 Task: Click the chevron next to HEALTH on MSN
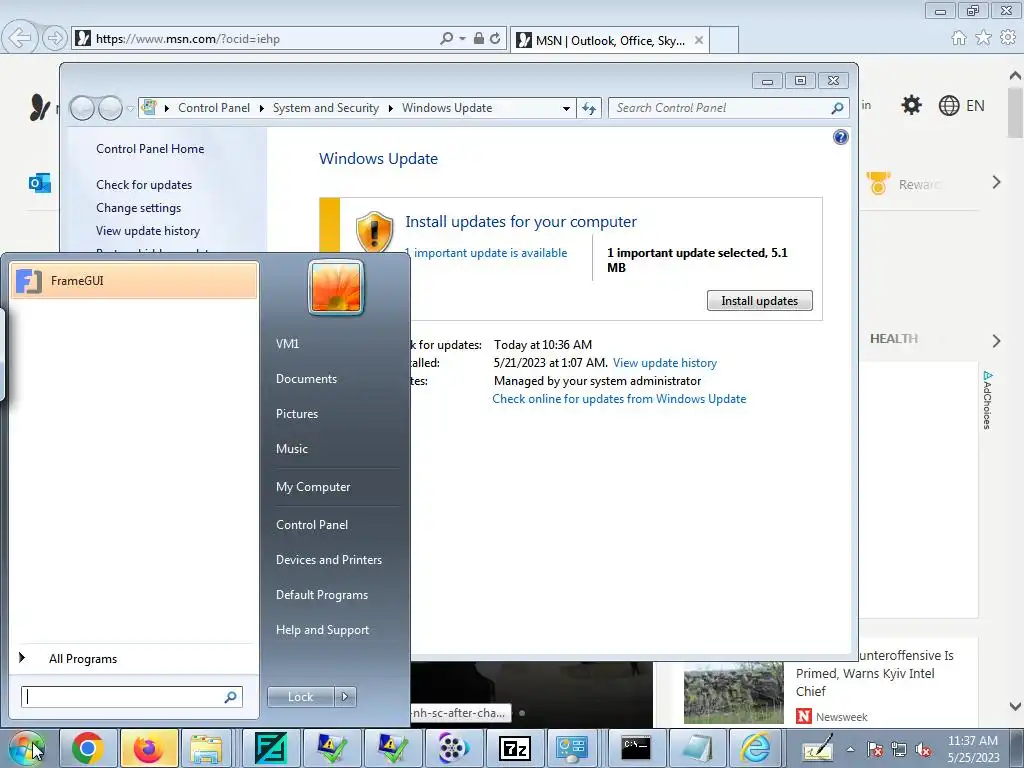pyautogui.click(x=996, y=340)
